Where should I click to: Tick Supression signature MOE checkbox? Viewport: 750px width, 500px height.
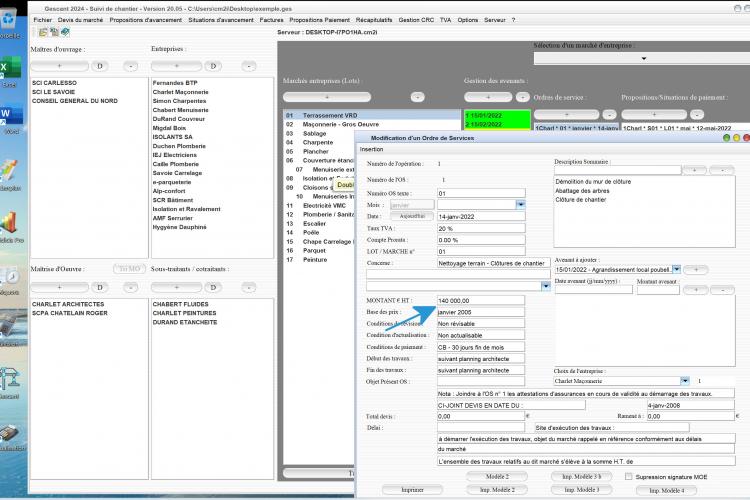coord(629,477)
